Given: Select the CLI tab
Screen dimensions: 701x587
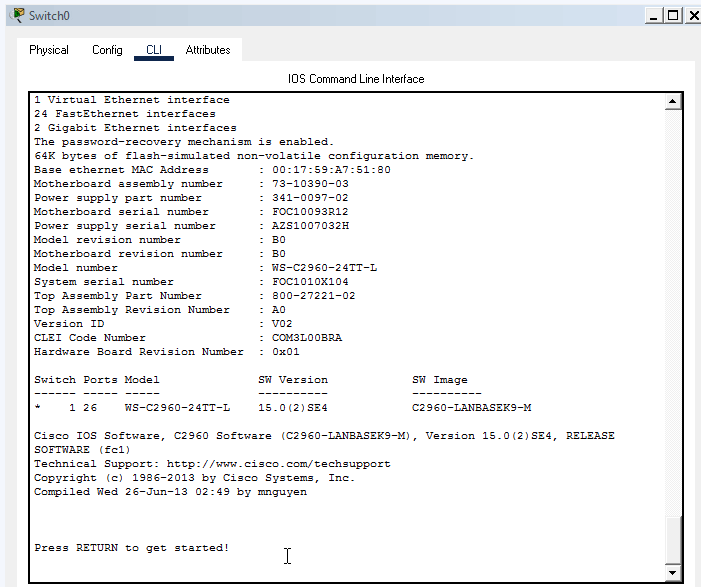Looking at the screenshot, I should click(x=153, y=50).
